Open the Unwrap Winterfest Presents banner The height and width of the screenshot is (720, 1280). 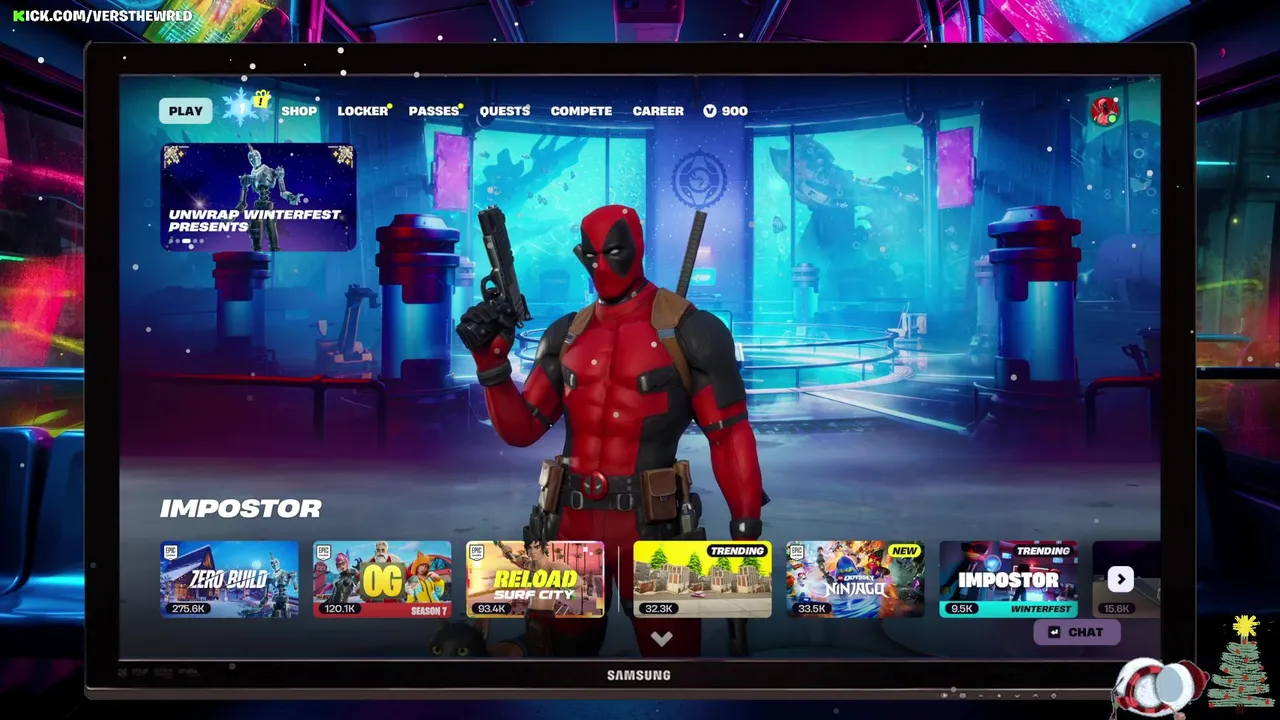tap(258, 197)
